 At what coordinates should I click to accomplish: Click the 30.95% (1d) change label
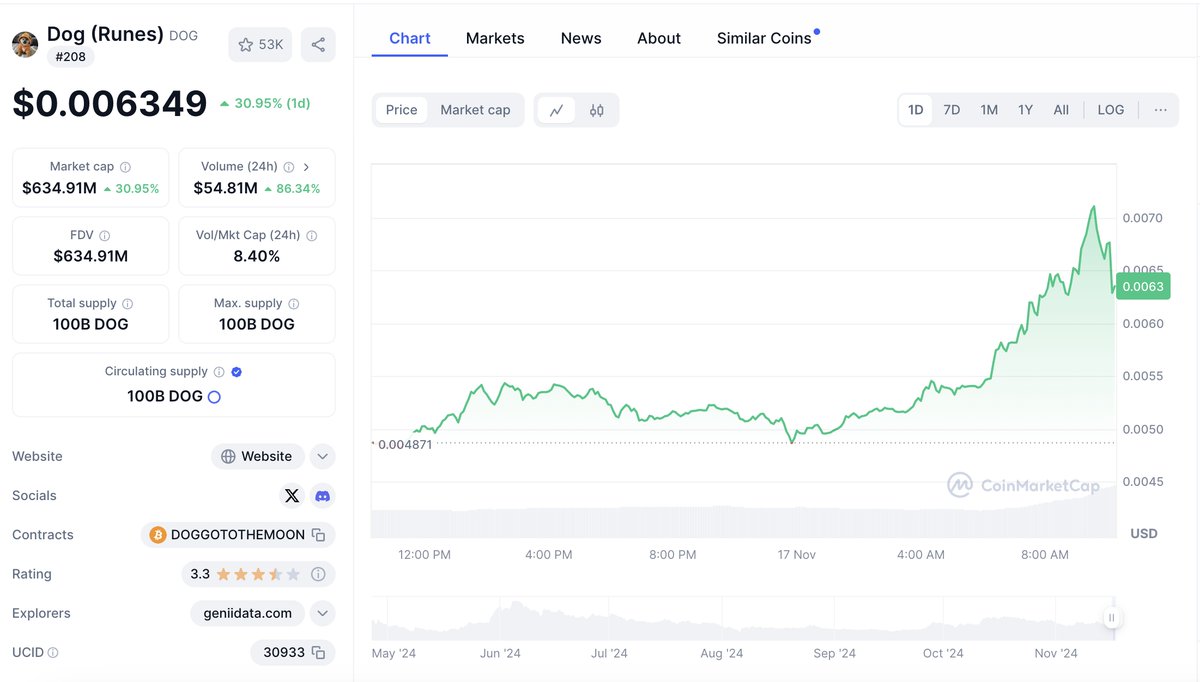click(x=264, y=103)
